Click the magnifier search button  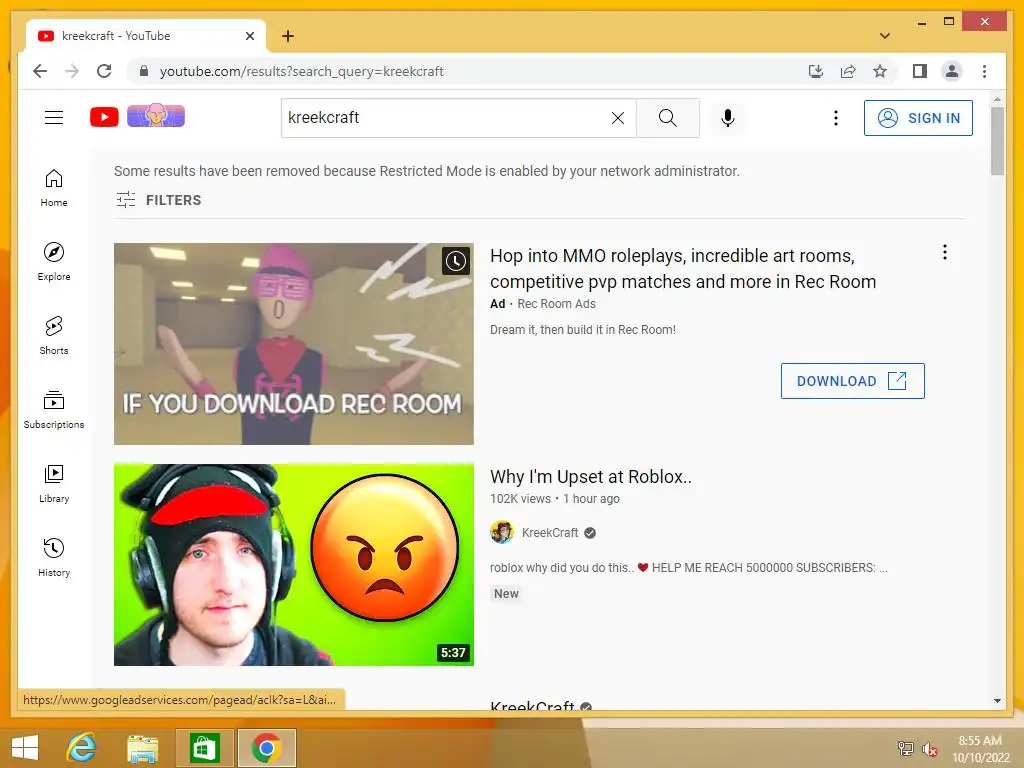click(667, 118)
